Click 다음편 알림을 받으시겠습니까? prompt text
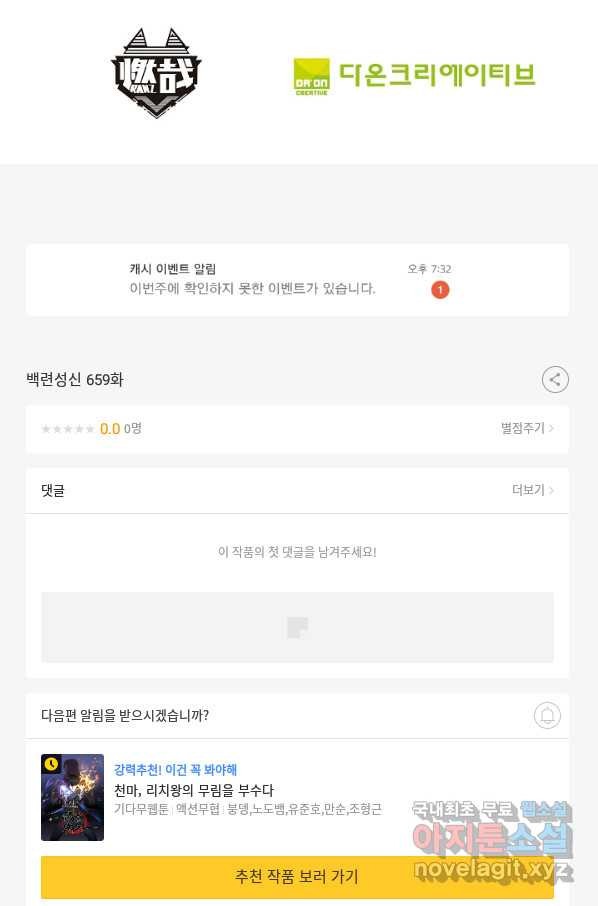Image resolution: width=598 pixels, height=906 pixels. point(125,715)
